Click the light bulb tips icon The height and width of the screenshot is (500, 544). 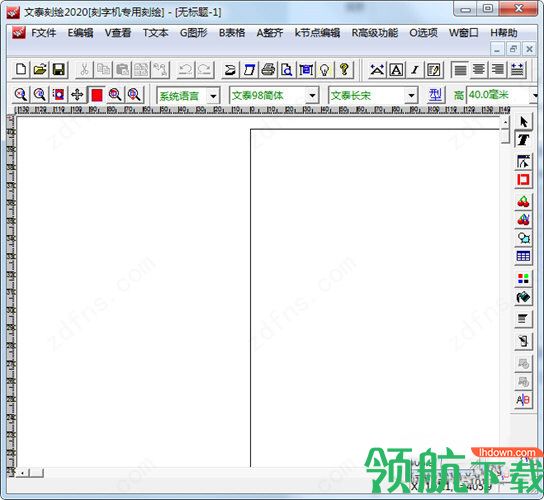pos(325,69)
